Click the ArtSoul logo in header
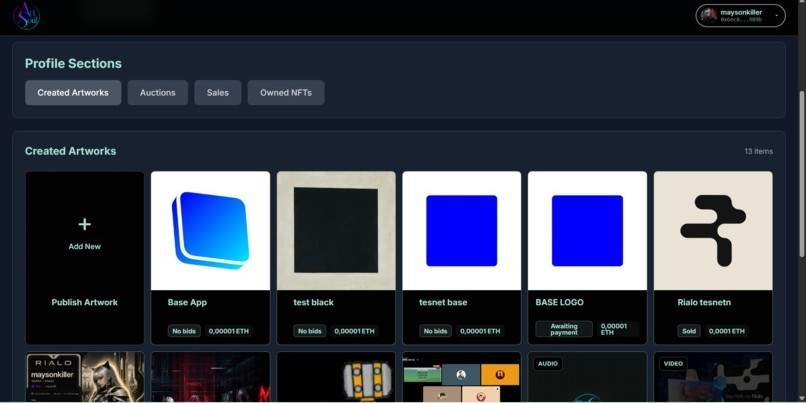The image size is (806, 403). tap(26, 16)
